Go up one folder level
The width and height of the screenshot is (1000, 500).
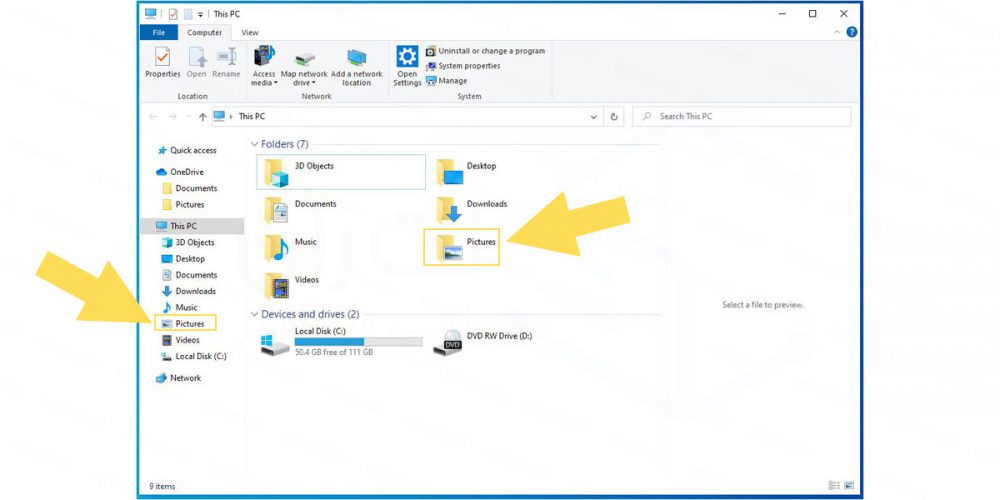tap(203, 117)
